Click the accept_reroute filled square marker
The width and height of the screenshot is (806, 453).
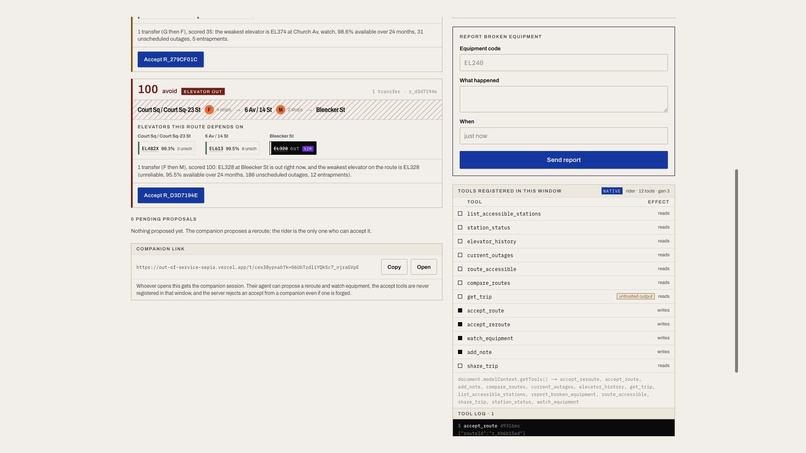tap(460, 324)
